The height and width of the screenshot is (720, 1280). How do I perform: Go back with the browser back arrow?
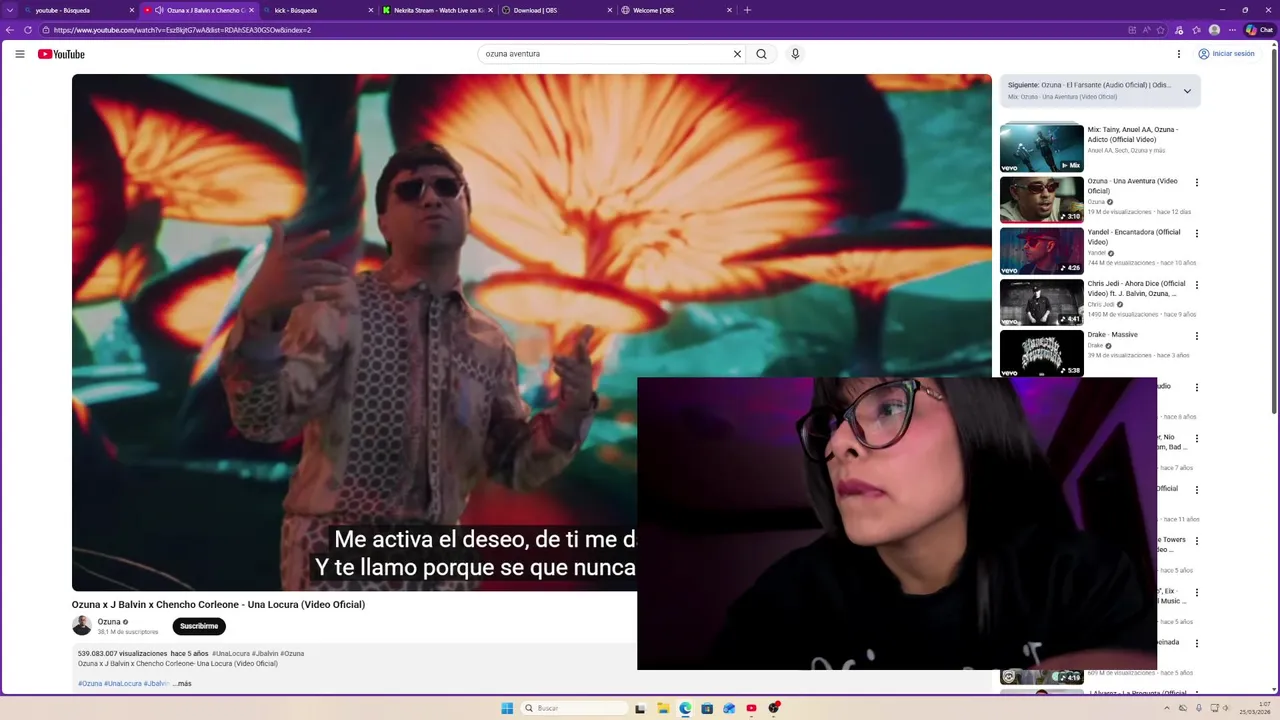tap(11, 30)
